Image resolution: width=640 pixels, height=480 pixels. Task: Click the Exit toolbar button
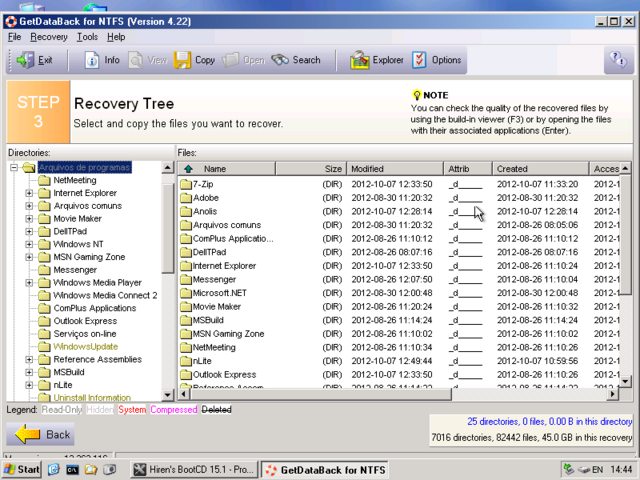click(35, 60)
